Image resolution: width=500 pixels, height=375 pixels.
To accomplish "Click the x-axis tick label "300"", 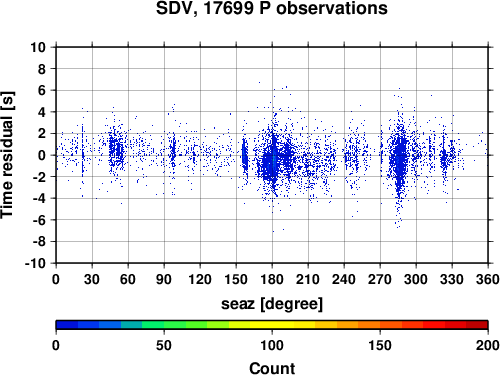I will pos(416,279).
